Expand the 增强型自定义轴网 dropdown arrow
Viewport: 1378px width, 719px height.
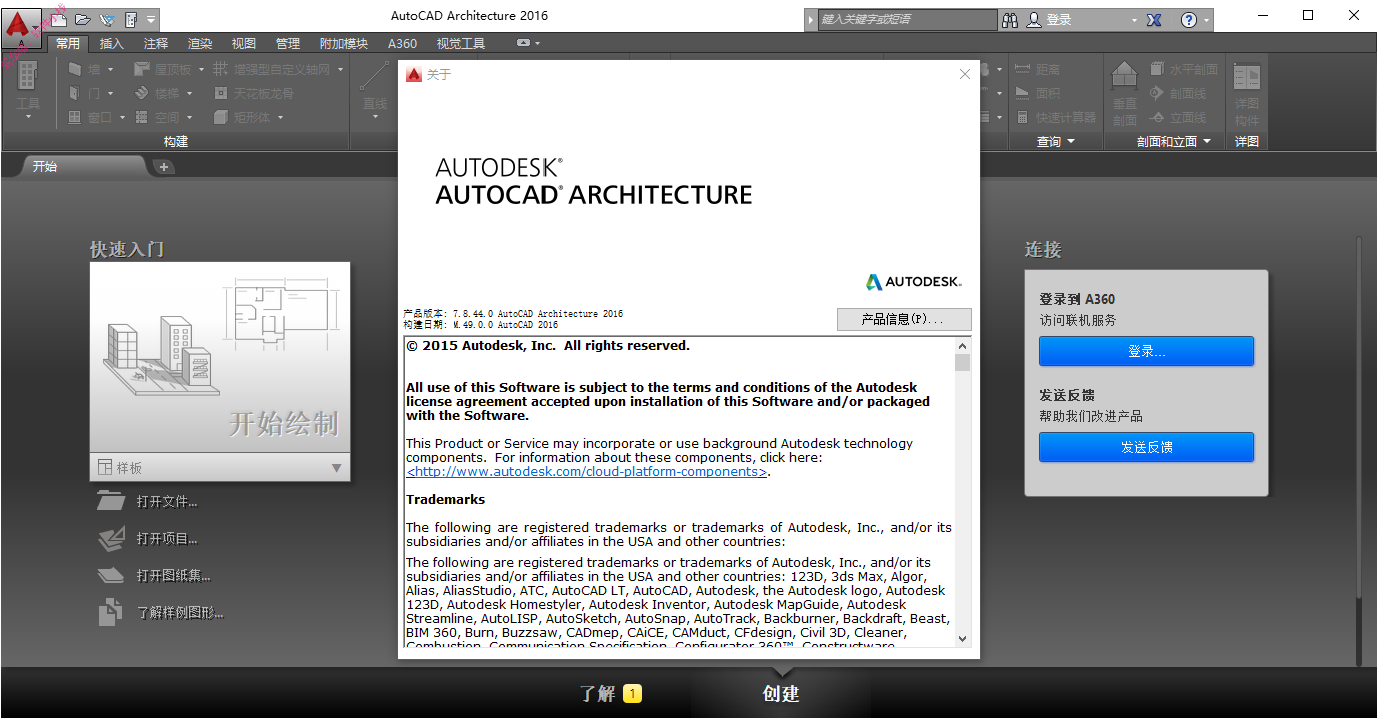[x=340, y=69]
